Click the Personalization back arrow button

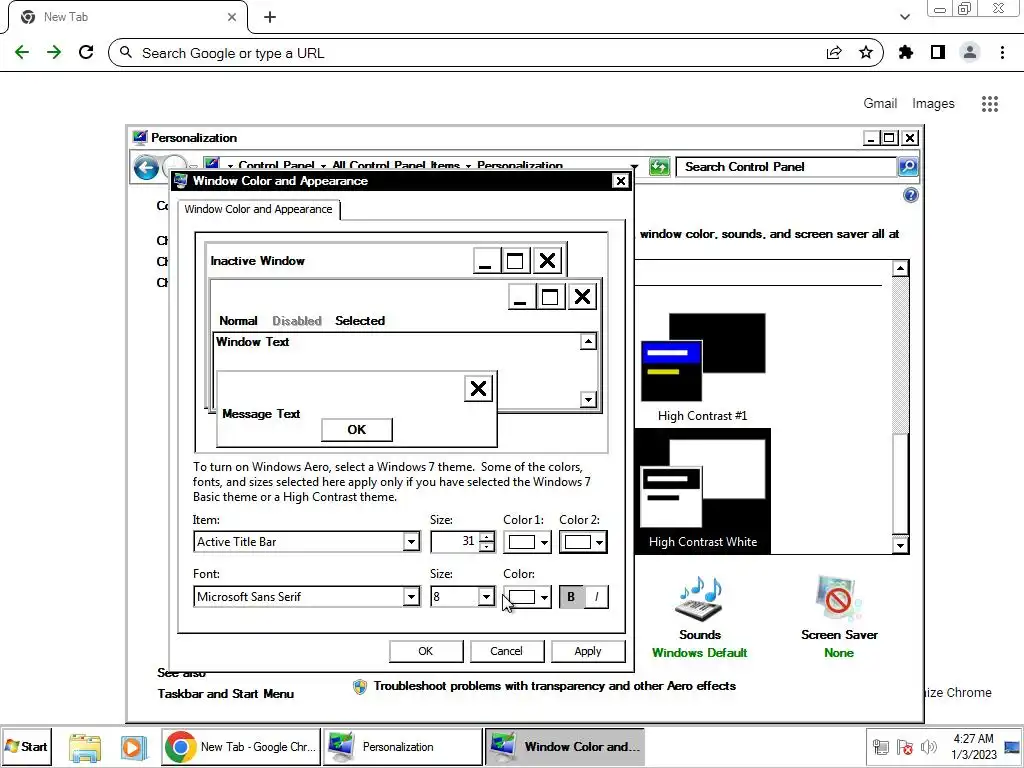click(x=146, y=168)
